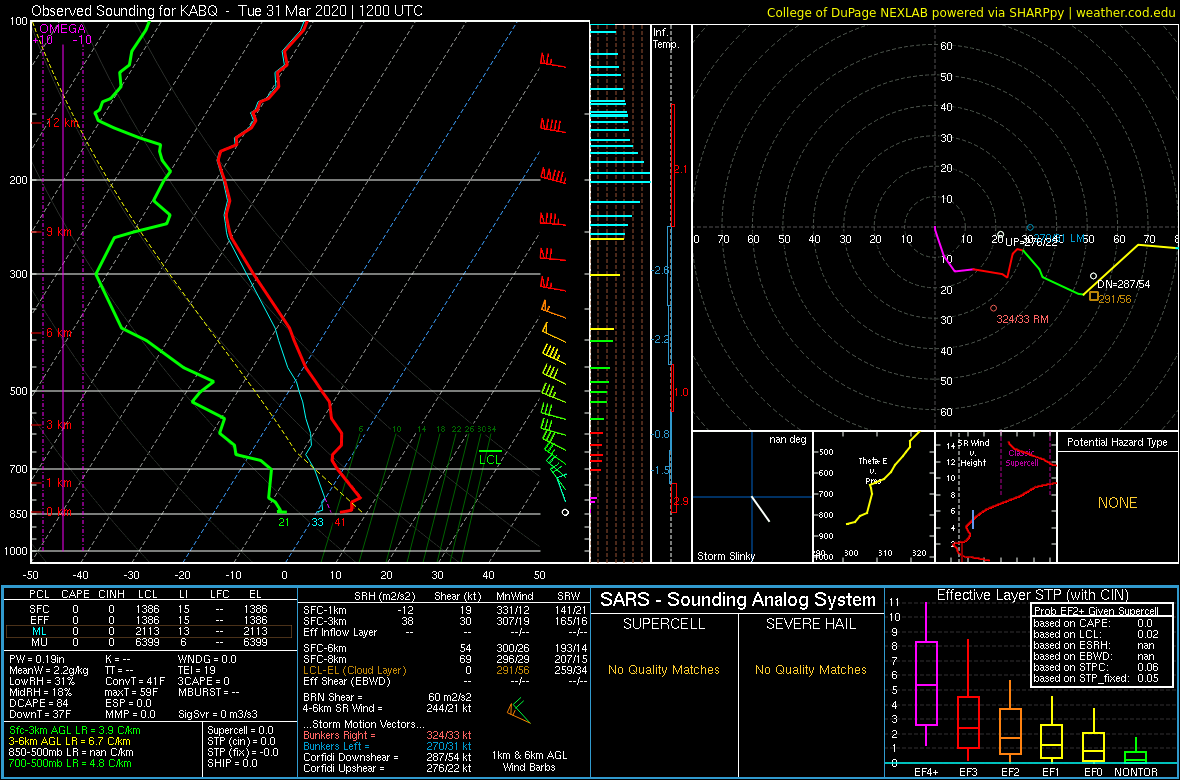Select the Corfidi Downshear circle on hodograph

[x=1093, y=276]
